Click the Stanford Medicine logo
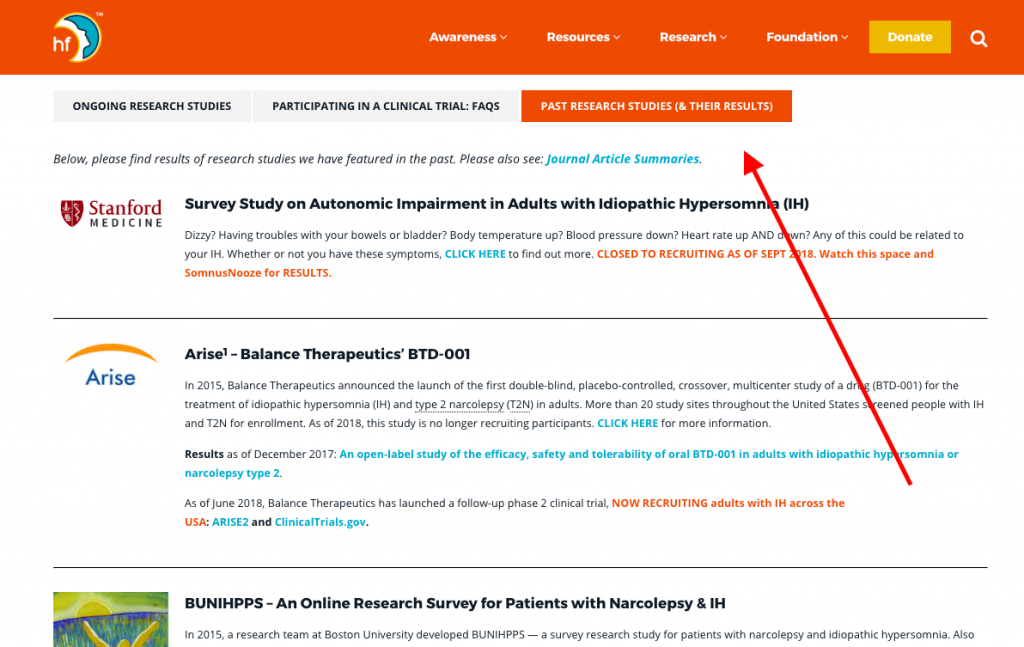 pos(111,213)
